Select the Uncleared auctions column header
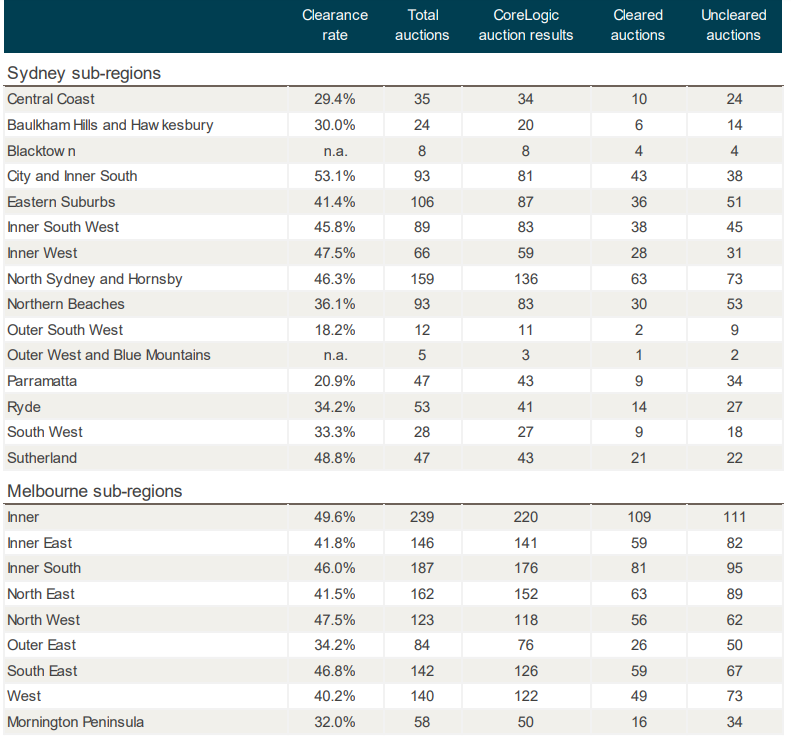791x744 pixels. [x=733, y=25]
